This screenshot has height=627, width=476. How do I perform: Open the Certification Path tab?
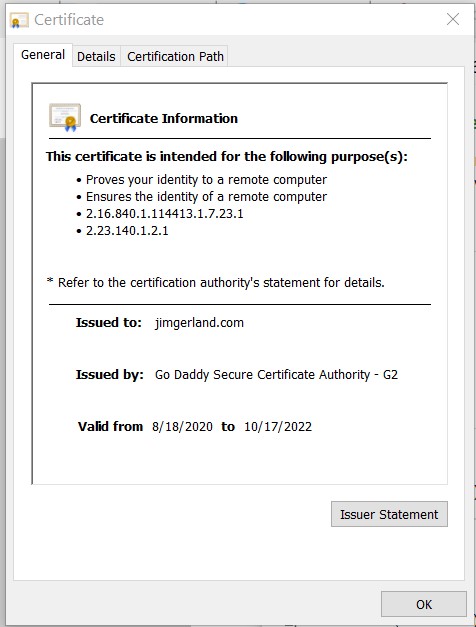click(x=175, y=56)
